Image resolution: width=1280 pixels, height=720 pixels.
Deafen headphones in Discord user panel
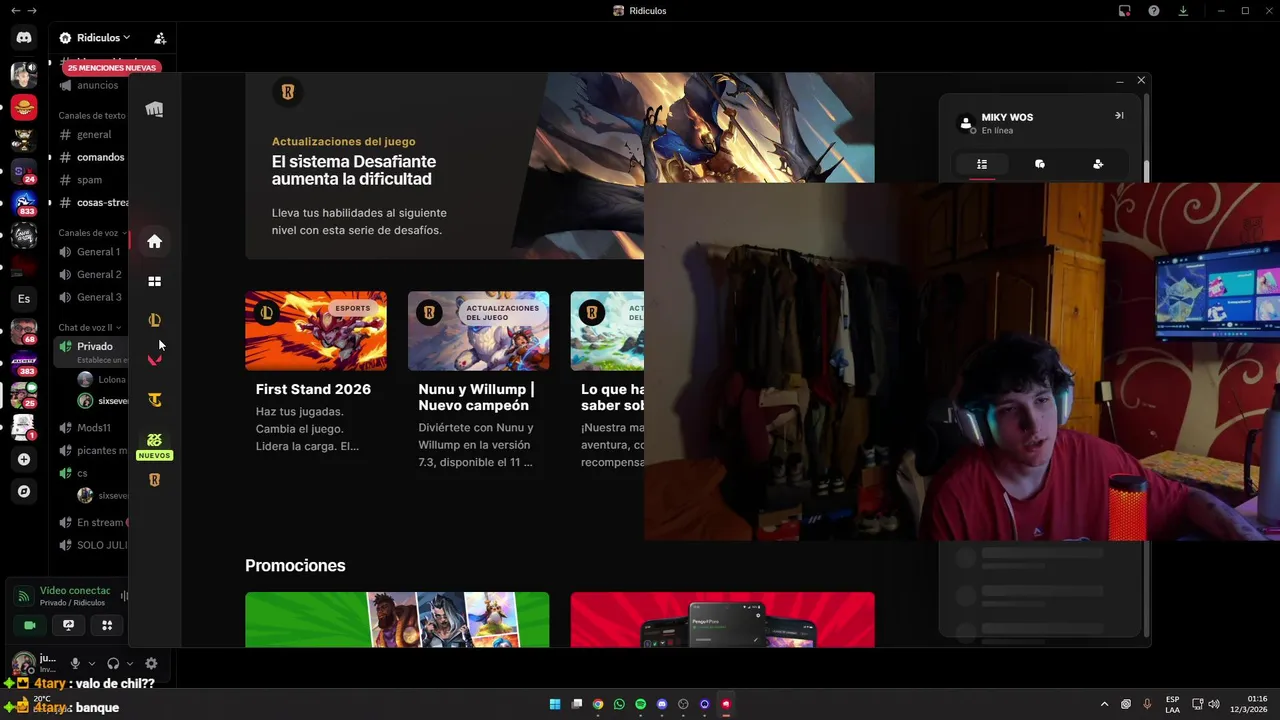click(x=113, y=663)
